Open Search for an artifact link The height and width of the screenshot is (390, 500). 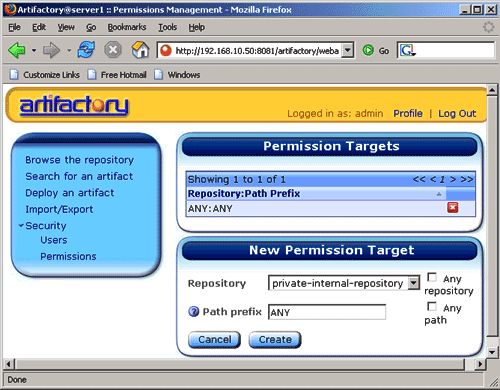(79, 176)
